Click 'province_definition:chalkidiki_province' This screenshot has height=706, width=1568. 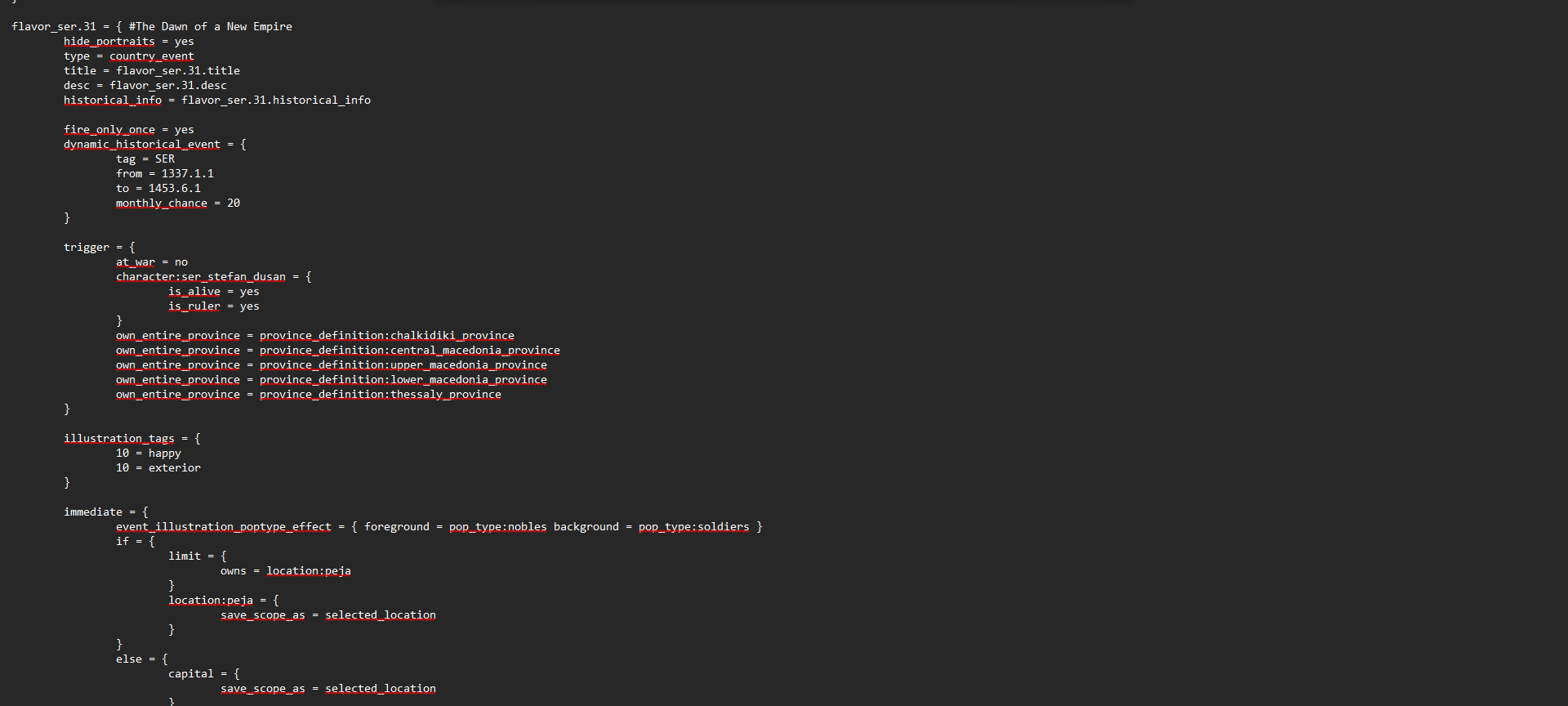387,336
